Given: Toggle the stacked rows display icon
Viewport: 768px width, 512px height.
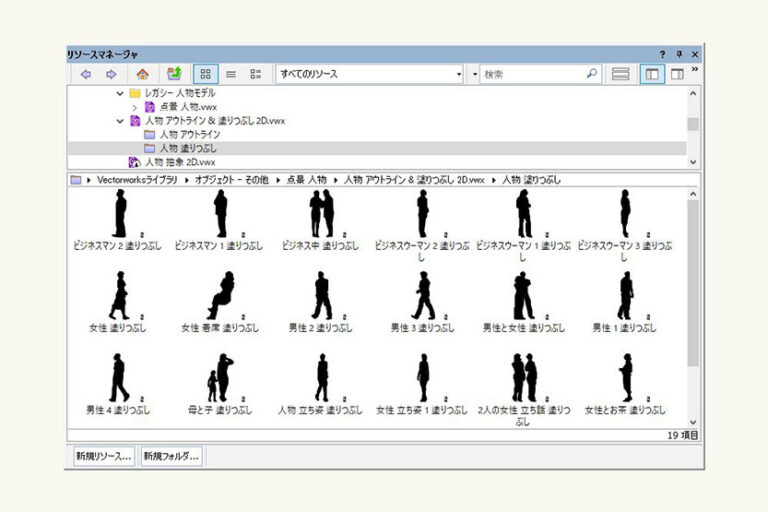Looking at the screenshot, I should [620, 74].
